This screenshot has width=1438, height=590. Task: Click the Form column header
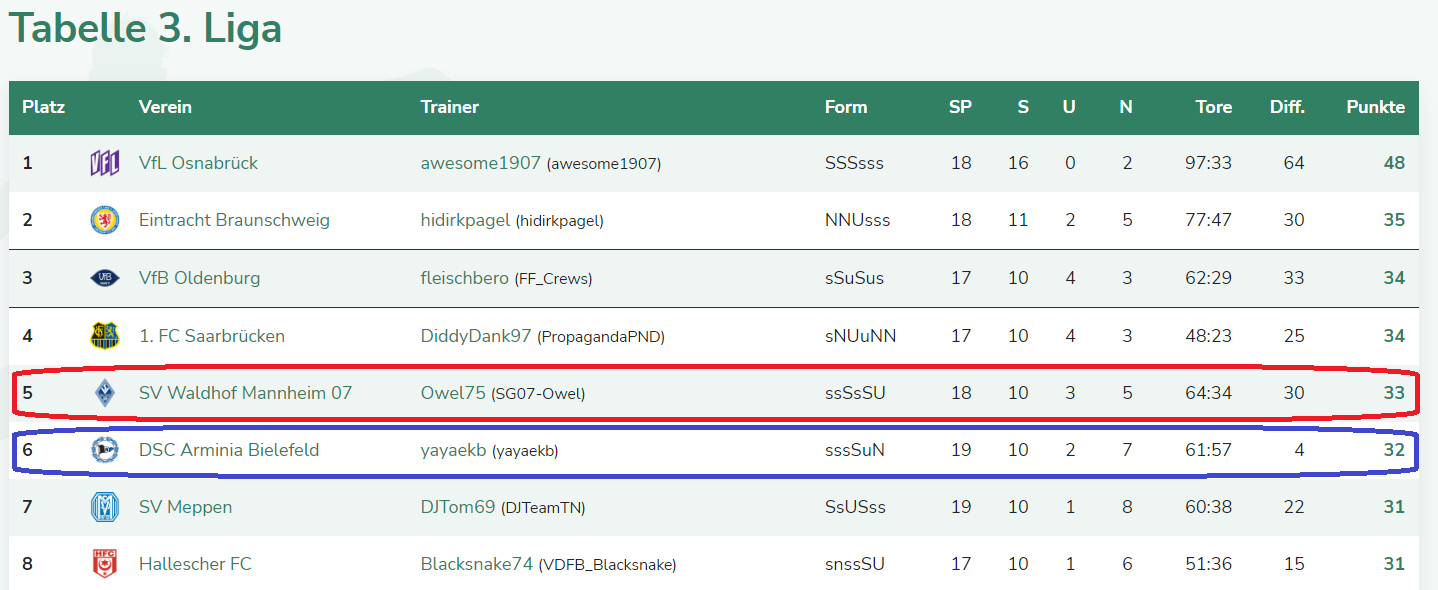pyautogui.click(x=846, y=107)
